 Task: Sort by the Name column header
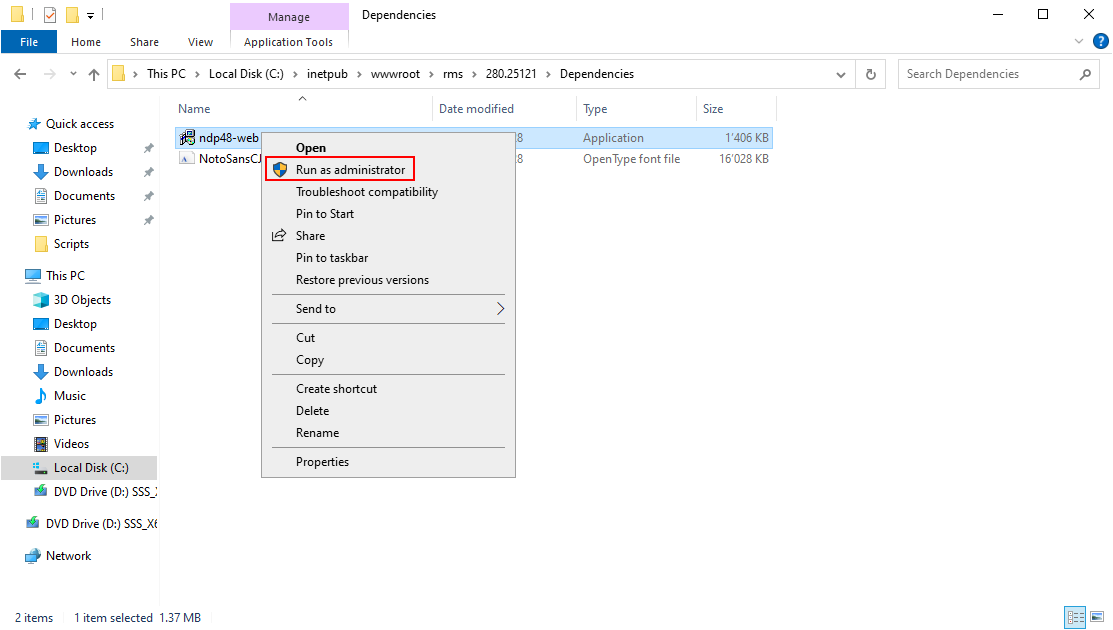[x=303, y=109]
